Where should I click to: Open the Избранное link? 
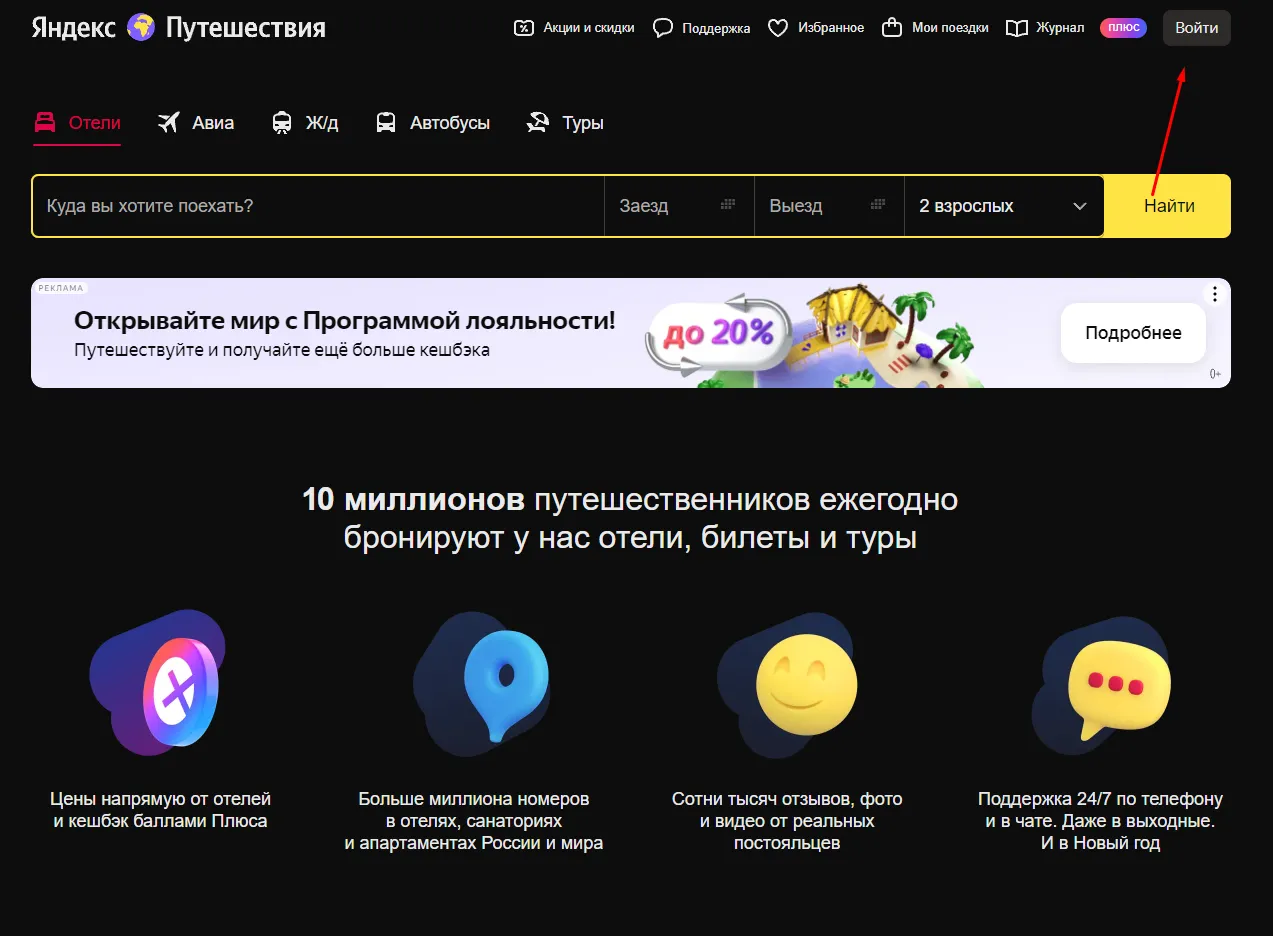[x=816, y=28]
